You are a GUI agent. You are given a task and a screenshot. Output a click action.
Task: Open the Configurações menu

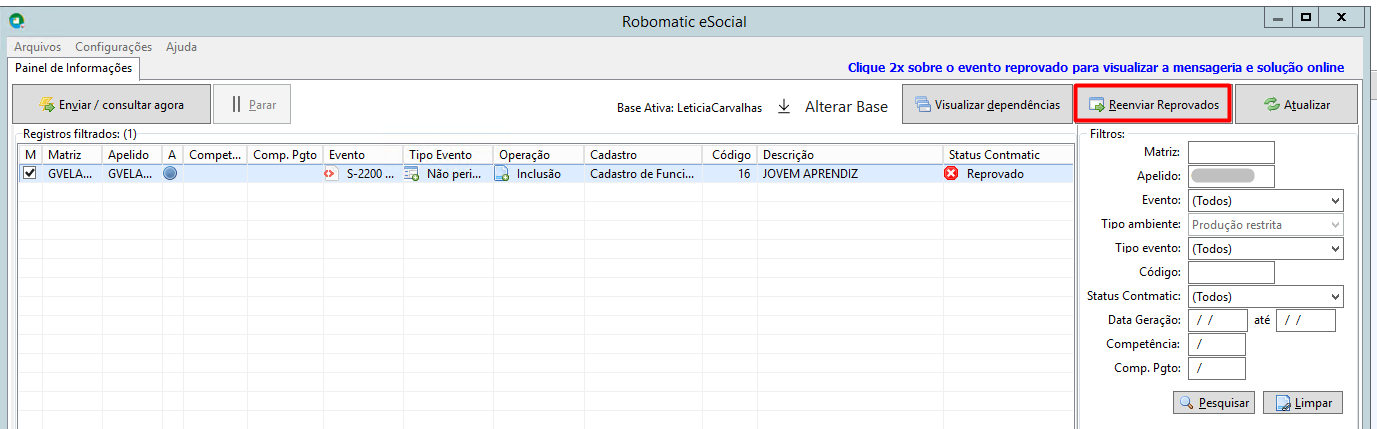pyautogui.click(x=113, y=47)
